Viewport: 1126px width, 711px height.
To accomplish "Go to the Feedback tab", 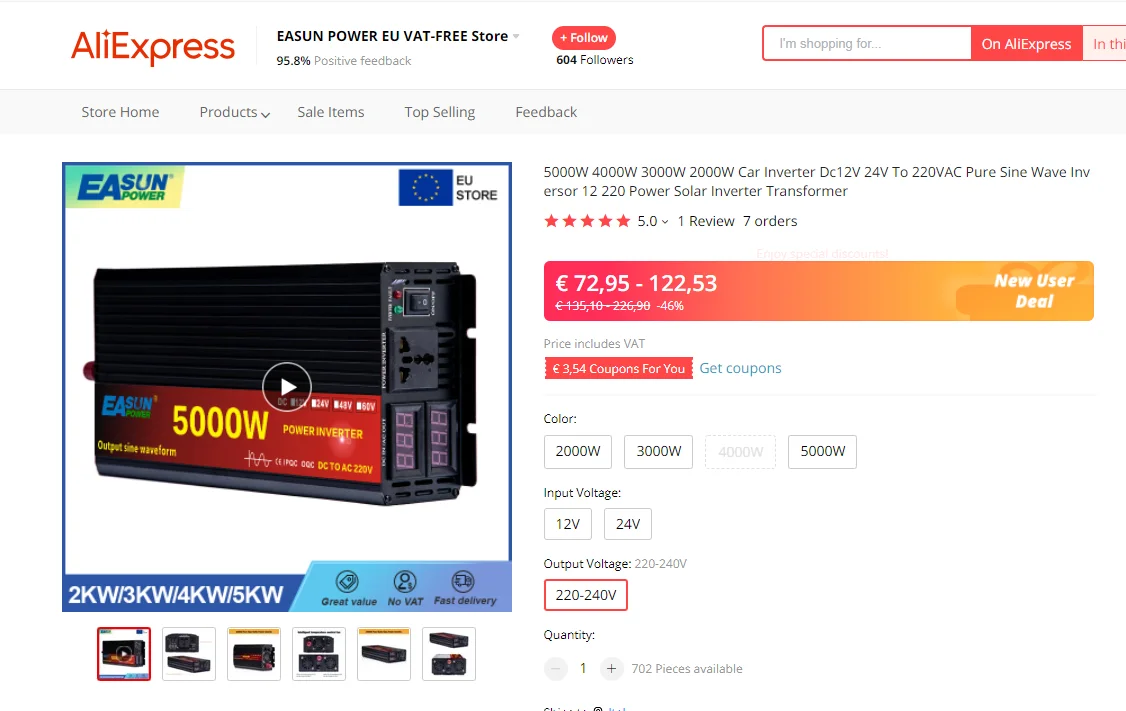I will pyautogui.click(x=546, y=112).
